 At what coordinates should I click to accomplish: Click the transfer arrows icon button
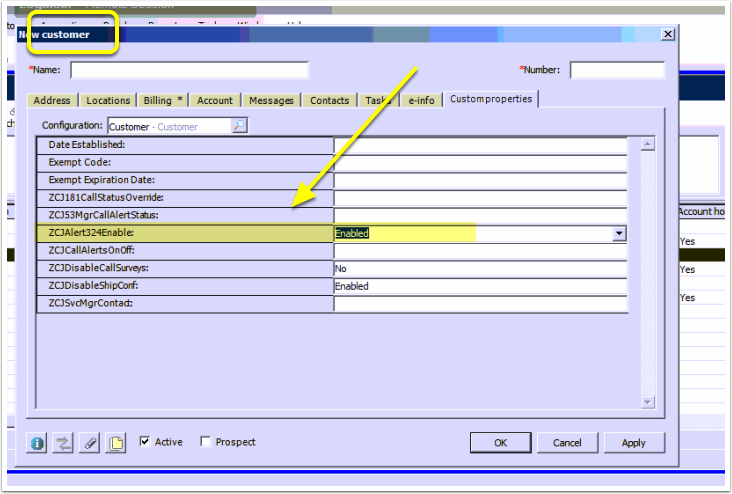[63, 443]
